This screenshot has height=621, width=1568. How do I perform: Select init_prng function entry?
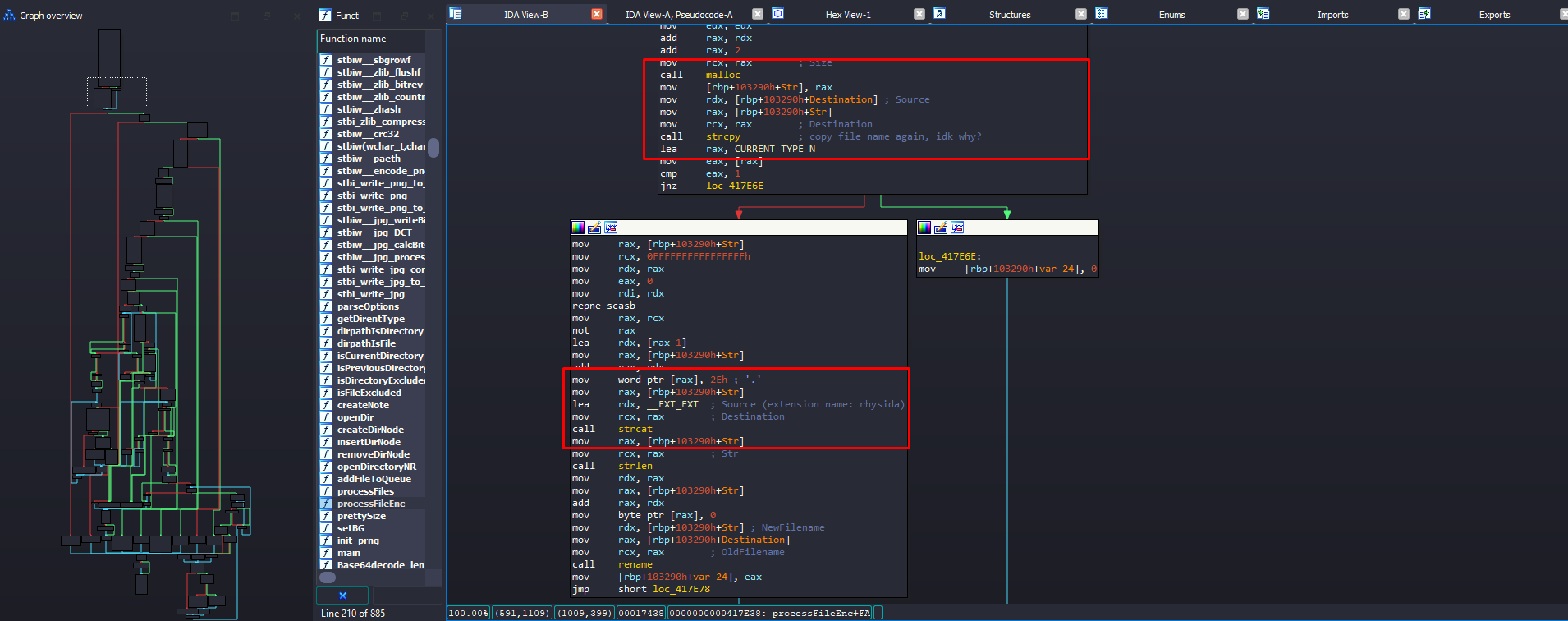pyautogui.click(x=358, y=540)
